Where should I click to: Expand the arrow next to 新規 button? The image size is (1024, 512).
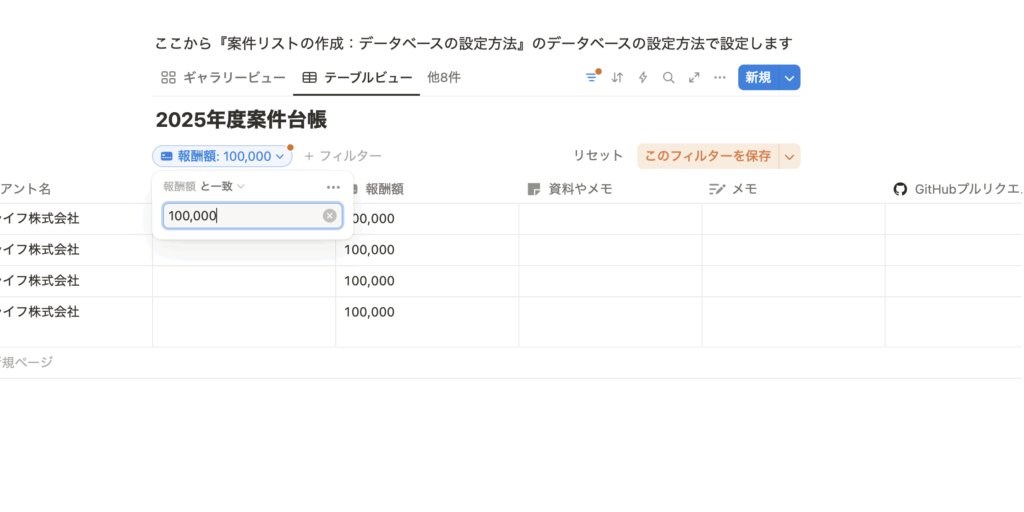tap(789, 78)
